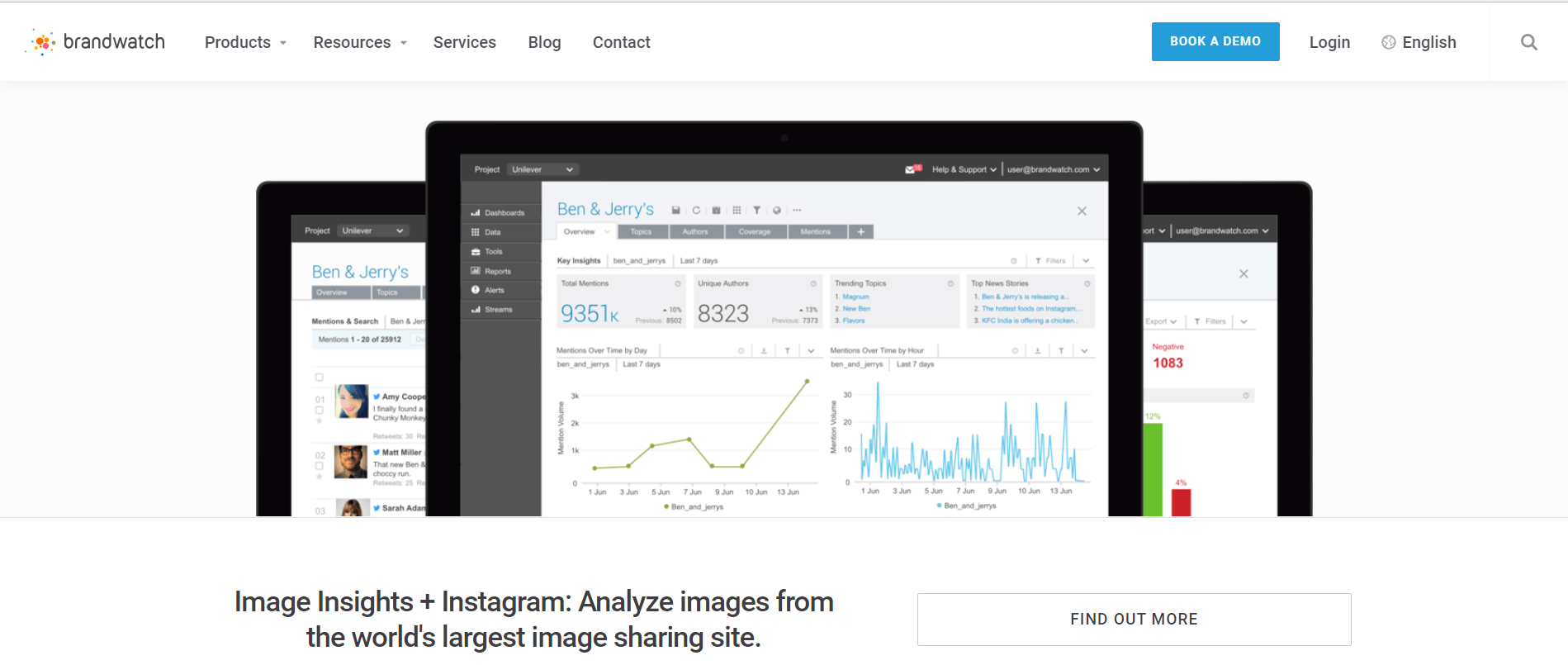Expand the chevron next to Key Insights Filters
The image size is (1568, 665).
pyautogui.click(x=1086, y=261)
